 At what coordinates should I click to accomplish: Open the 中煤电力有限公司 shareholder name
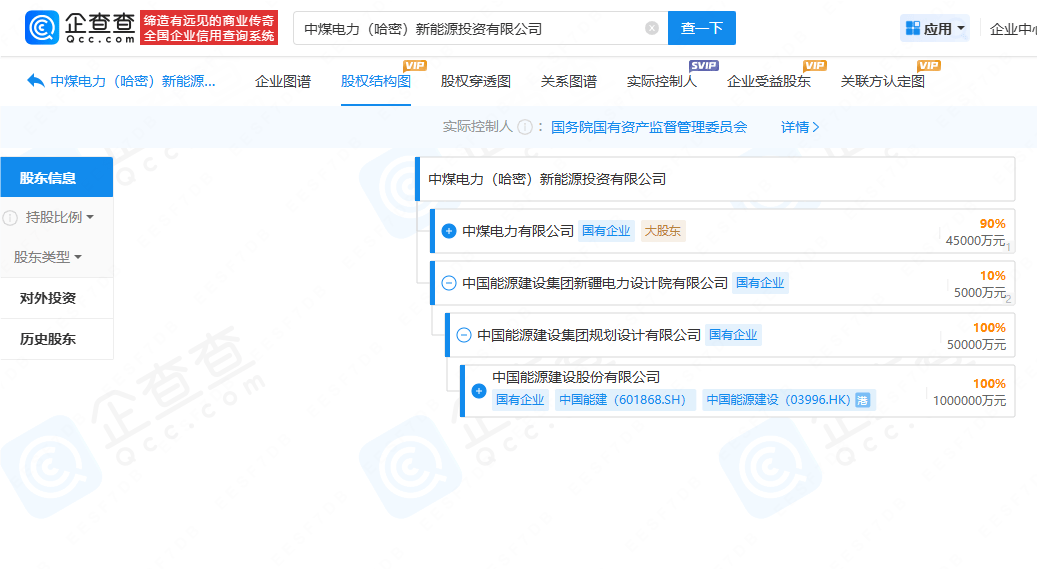(x=518, y=231)
